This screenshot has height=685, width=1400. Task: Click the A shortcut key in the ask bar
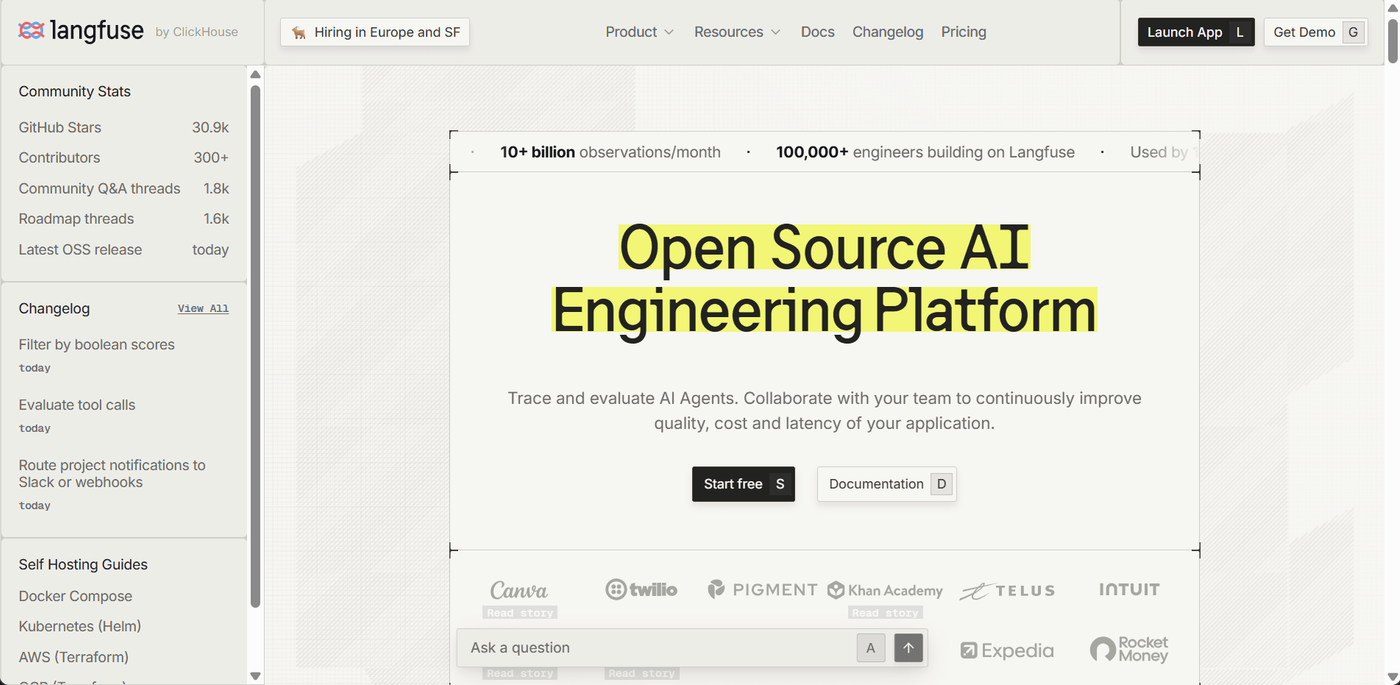coord(871,648)
